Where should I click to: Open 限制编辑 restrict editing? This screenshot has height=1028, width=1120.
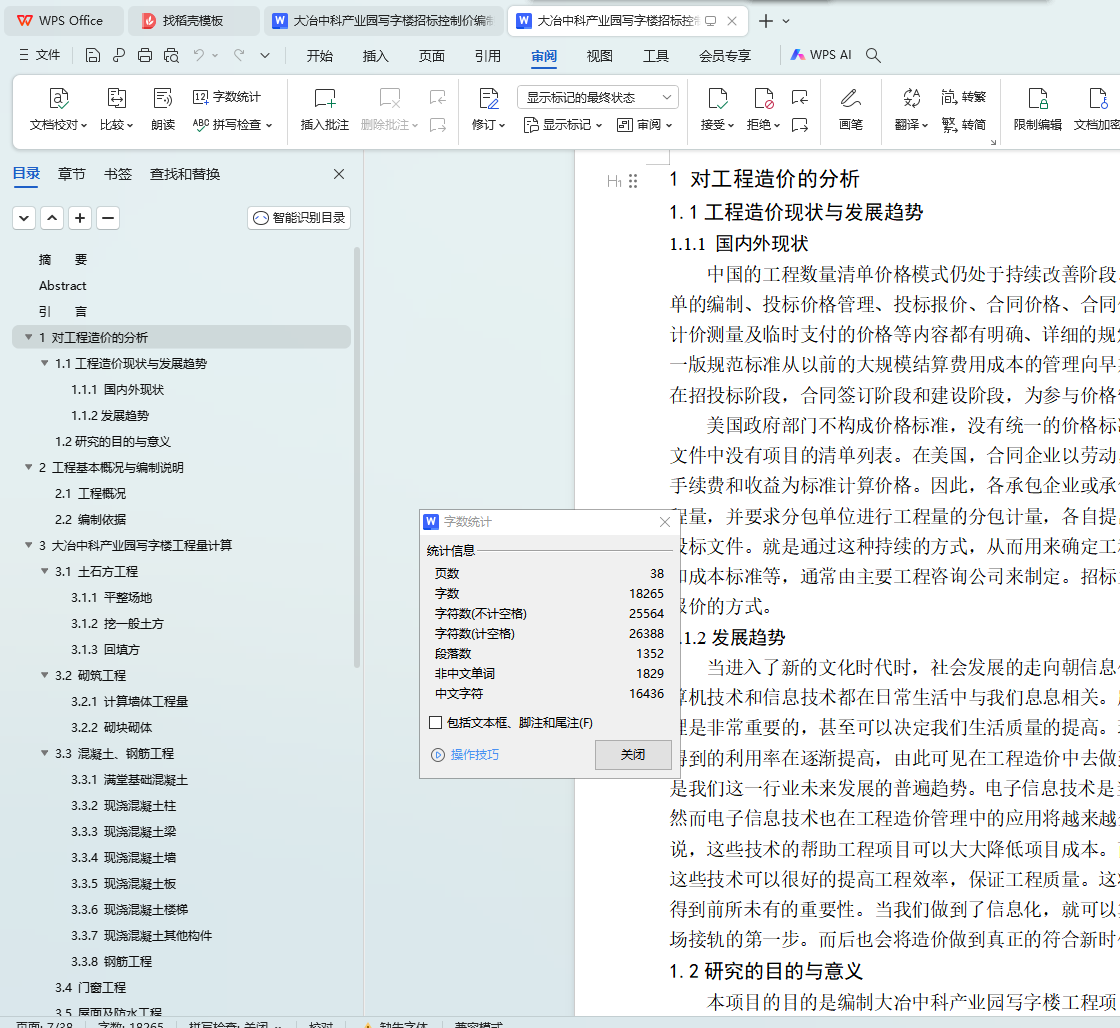1037,110
